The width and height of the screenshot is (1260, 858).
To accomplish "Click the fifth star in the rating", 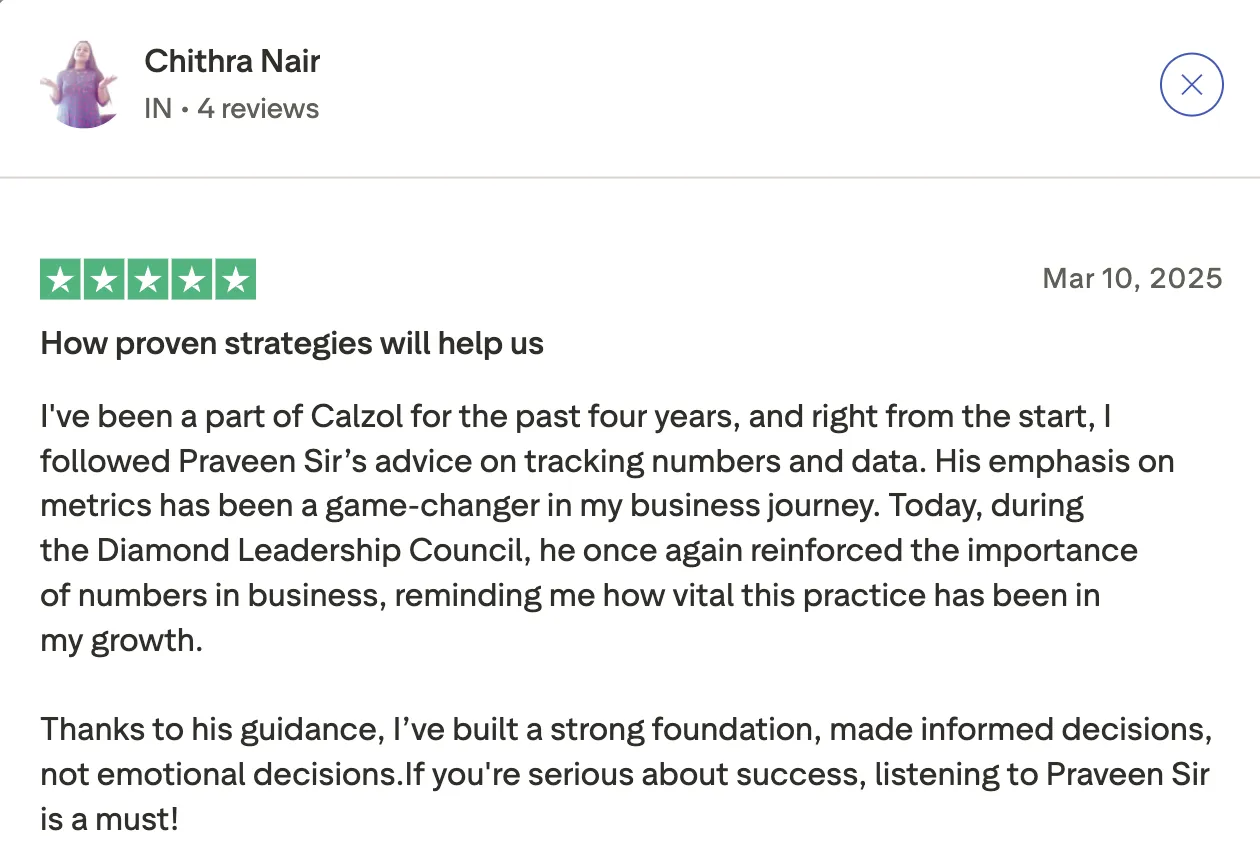I will [x=235, y=280].
